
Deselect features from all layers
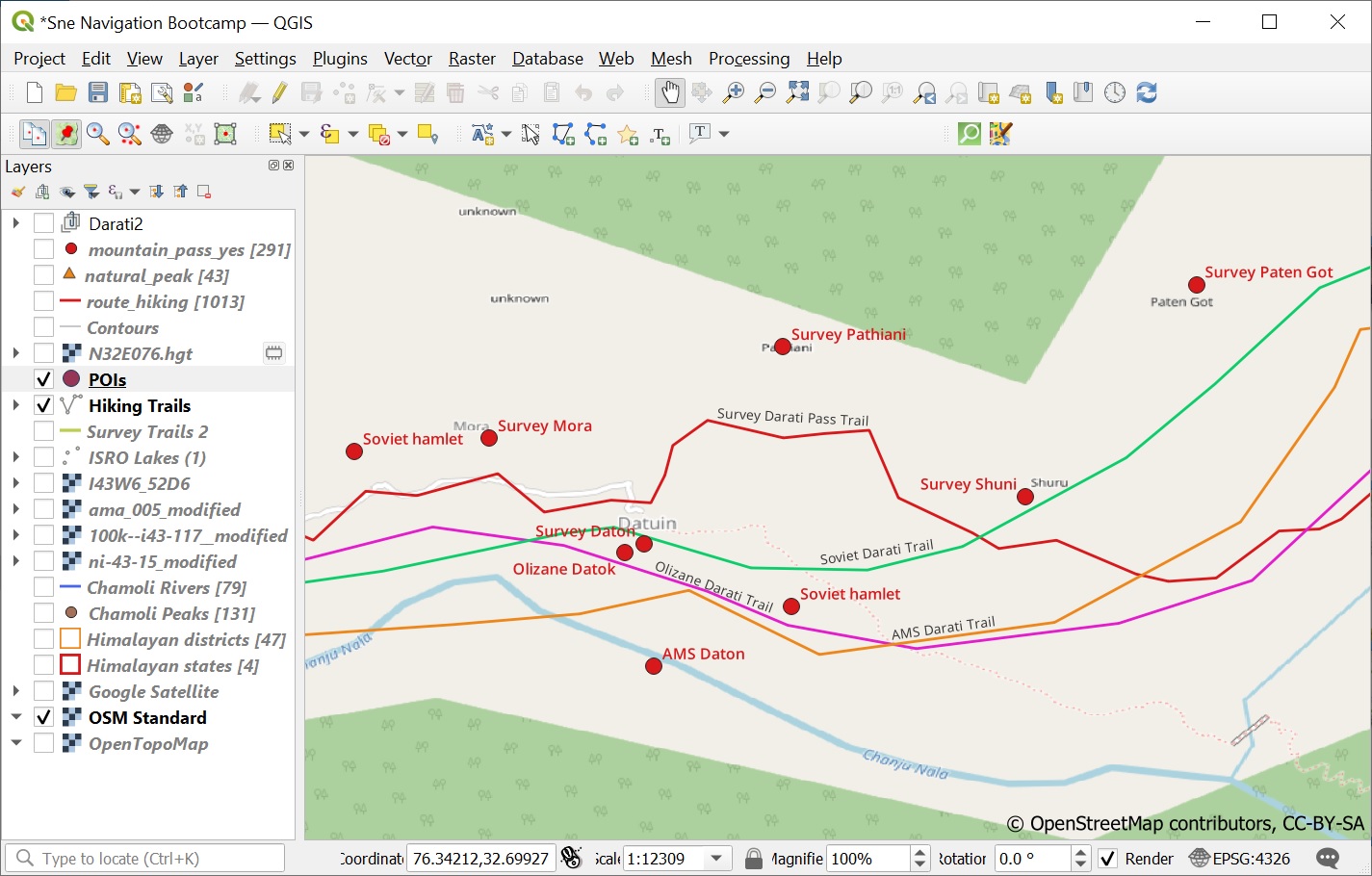pyautogui.click(x=378, y=134)
